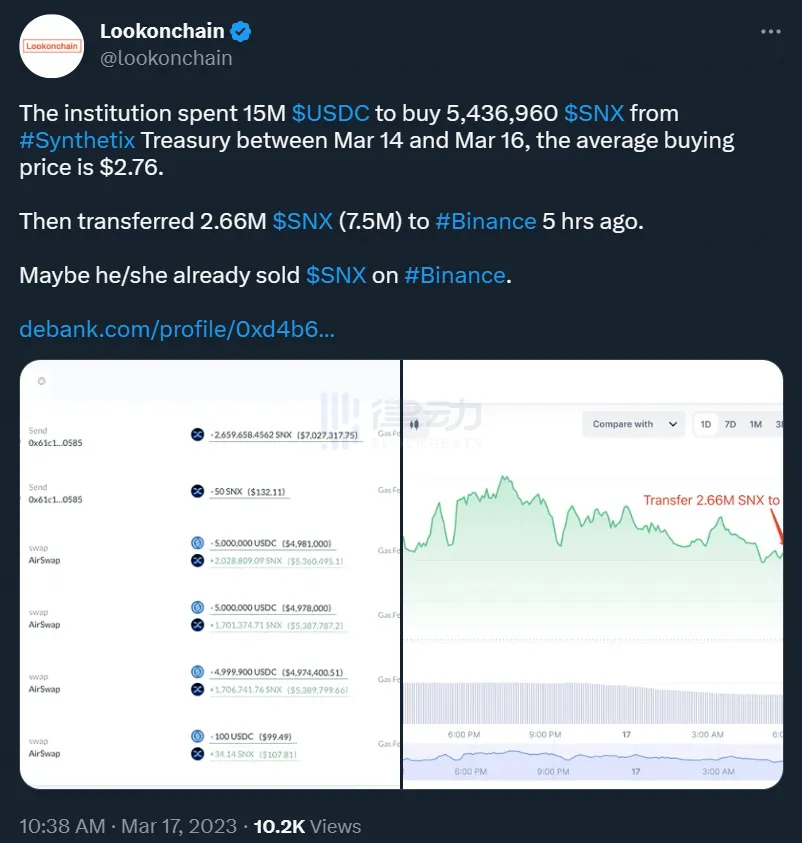Click the SNX icon in the -50 SNX row
This screenshot has width=802, height=843.
(x=197, y=491)
